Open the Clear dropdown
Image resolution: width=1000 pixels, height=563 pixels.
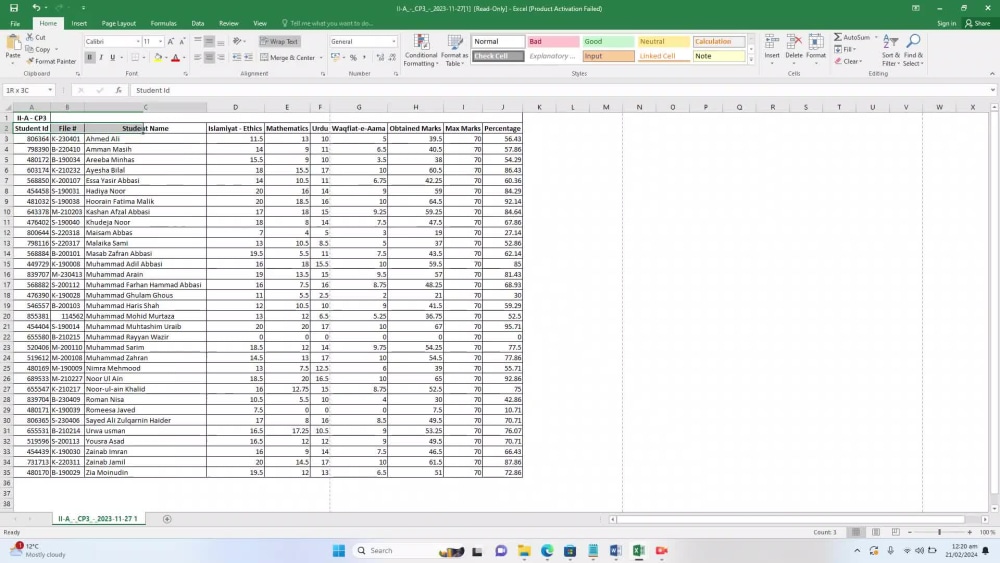click(849, 61)
